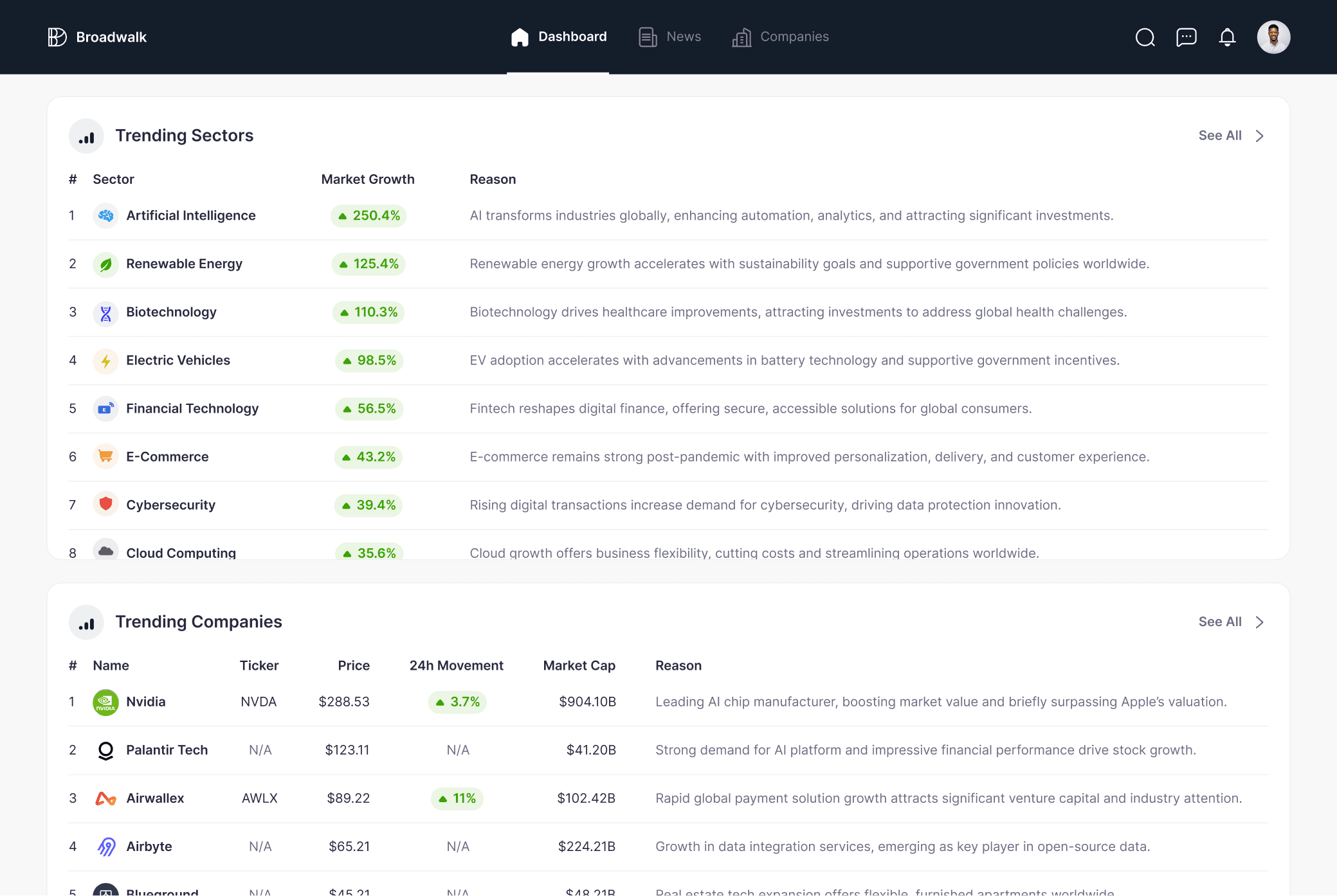1337x896 pixels.
Task: Switch to the News tab
Action: [x=669, y=37]
